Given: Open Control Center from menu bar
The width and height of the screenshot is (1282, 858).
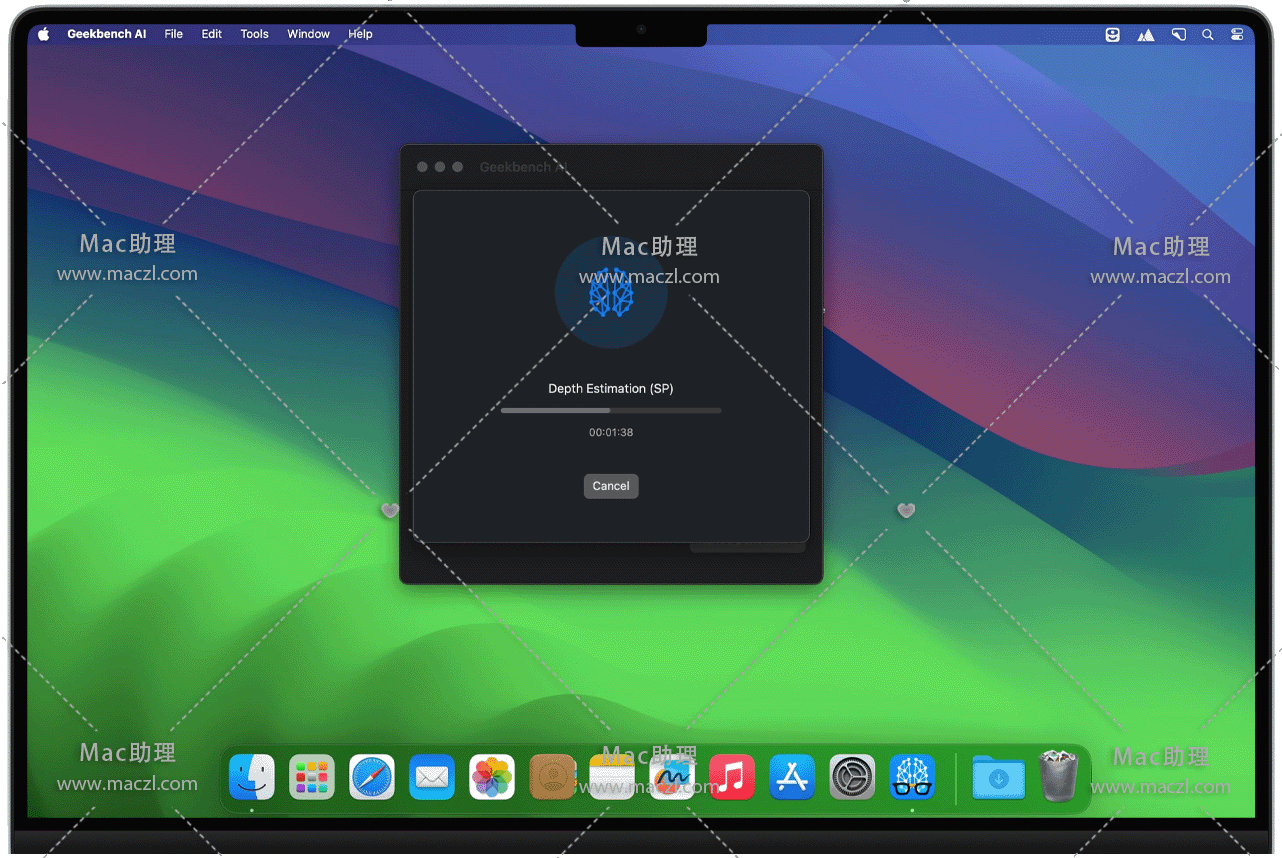Looking at the screenshot, I should click(1237, 34).
